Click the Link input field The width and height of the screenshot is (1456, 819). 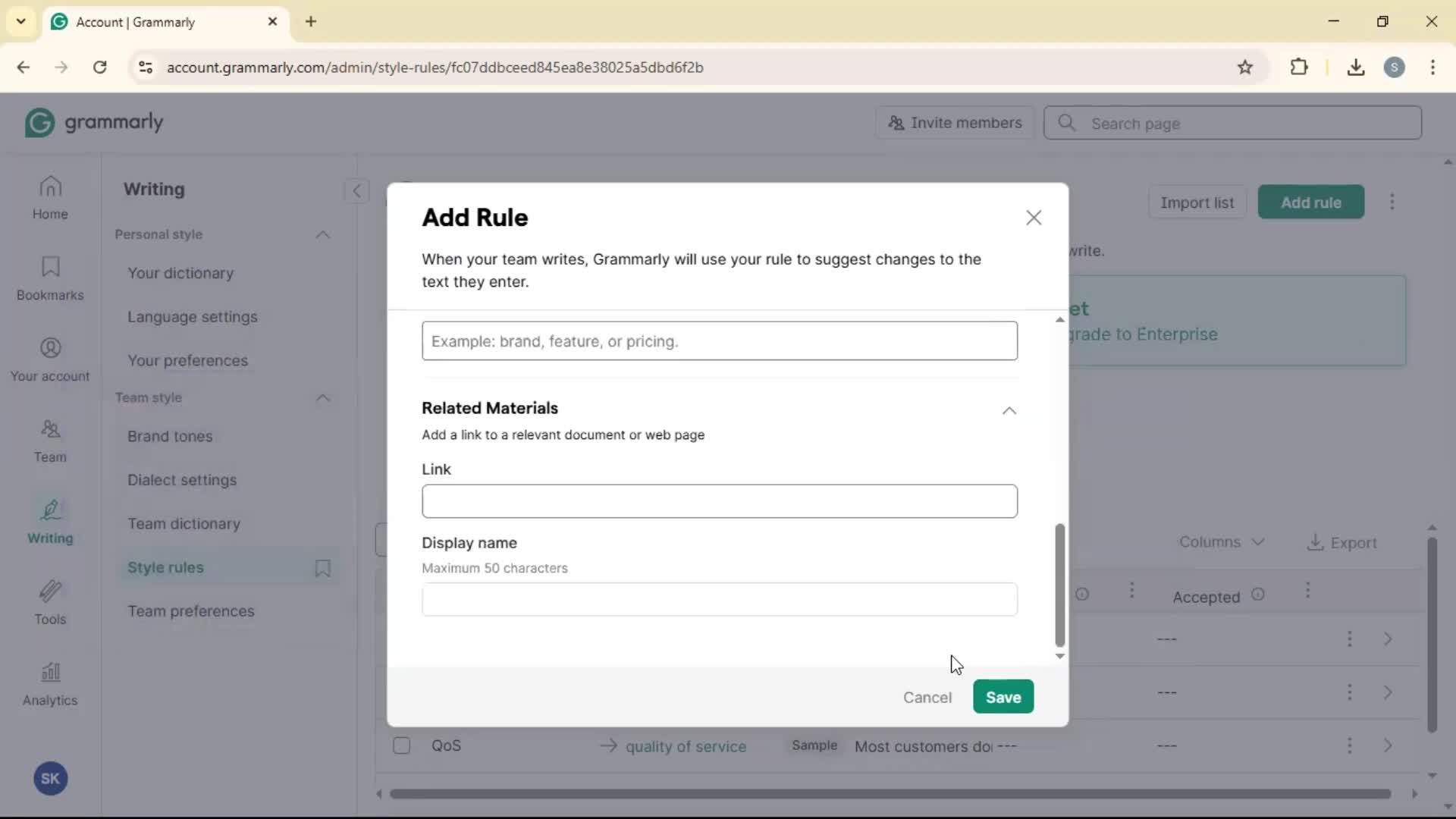pos(719,501)
